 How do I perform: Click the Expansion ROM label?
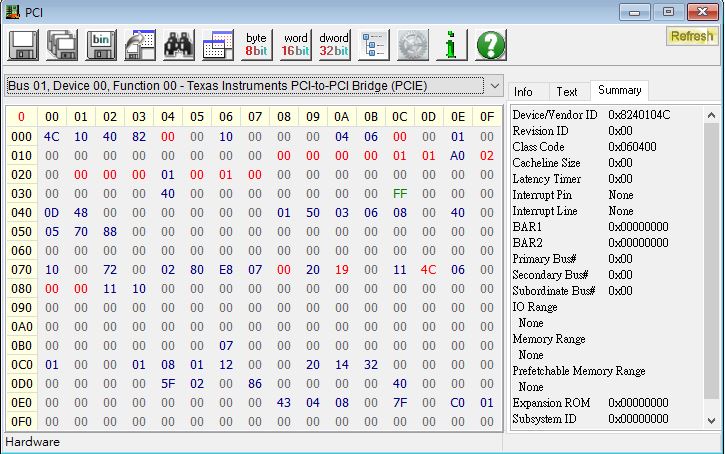tap(551, 403)
